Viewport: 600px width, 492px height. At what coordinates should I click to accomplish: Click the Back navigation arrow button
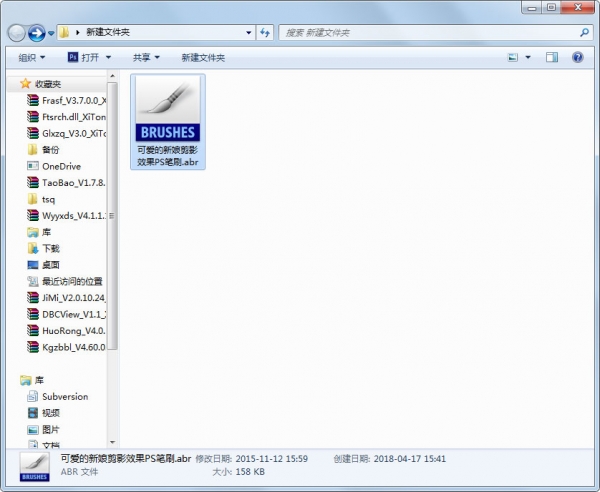click(16, 33)
